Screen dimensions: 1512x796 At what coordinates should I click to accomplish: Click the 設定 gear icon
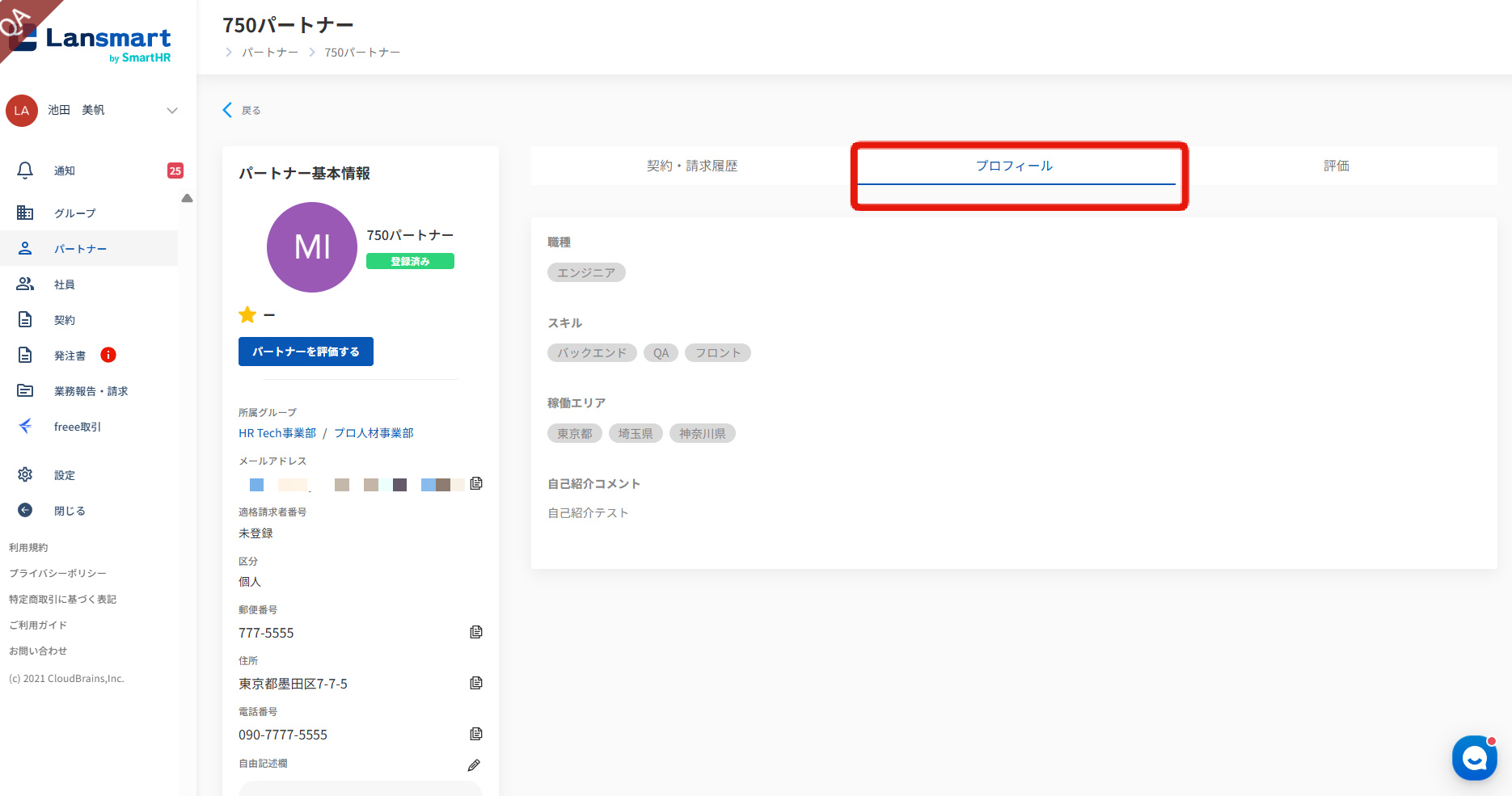coord(25,474)
